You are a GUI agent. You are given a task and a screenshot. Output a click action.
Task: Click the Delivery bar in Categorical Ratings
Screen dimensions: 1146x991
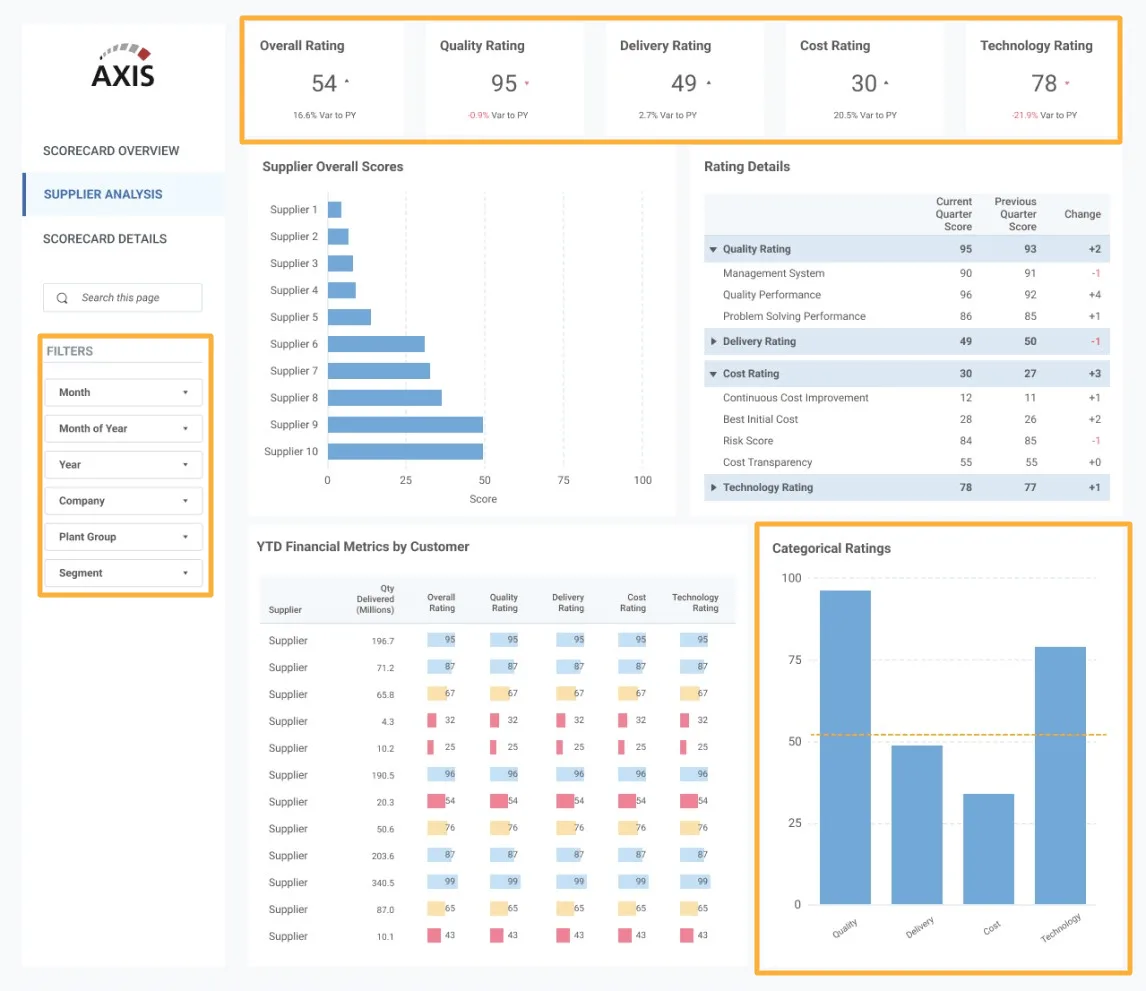coord(917,825)
